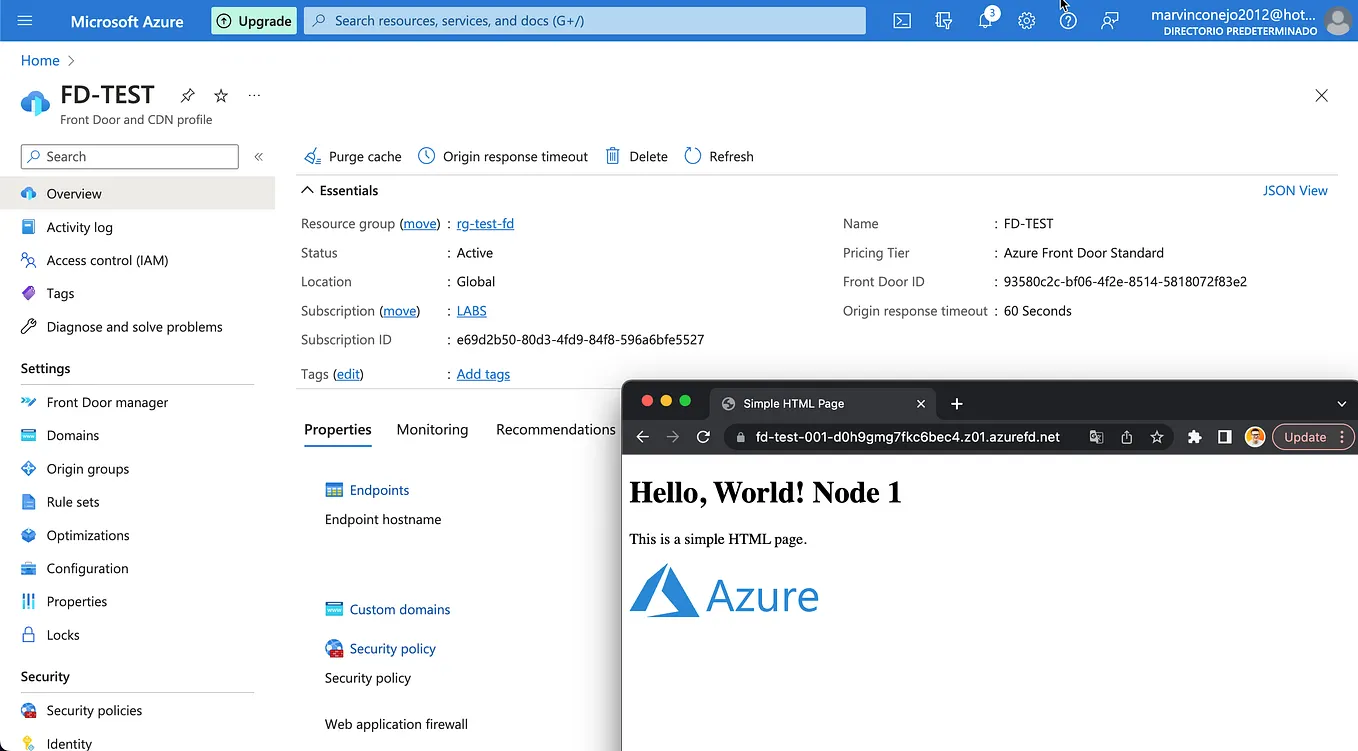Viewport: 1358px width, 751px height.
Task: Open the Help pane question mark icon
Action: point(1067,20)
